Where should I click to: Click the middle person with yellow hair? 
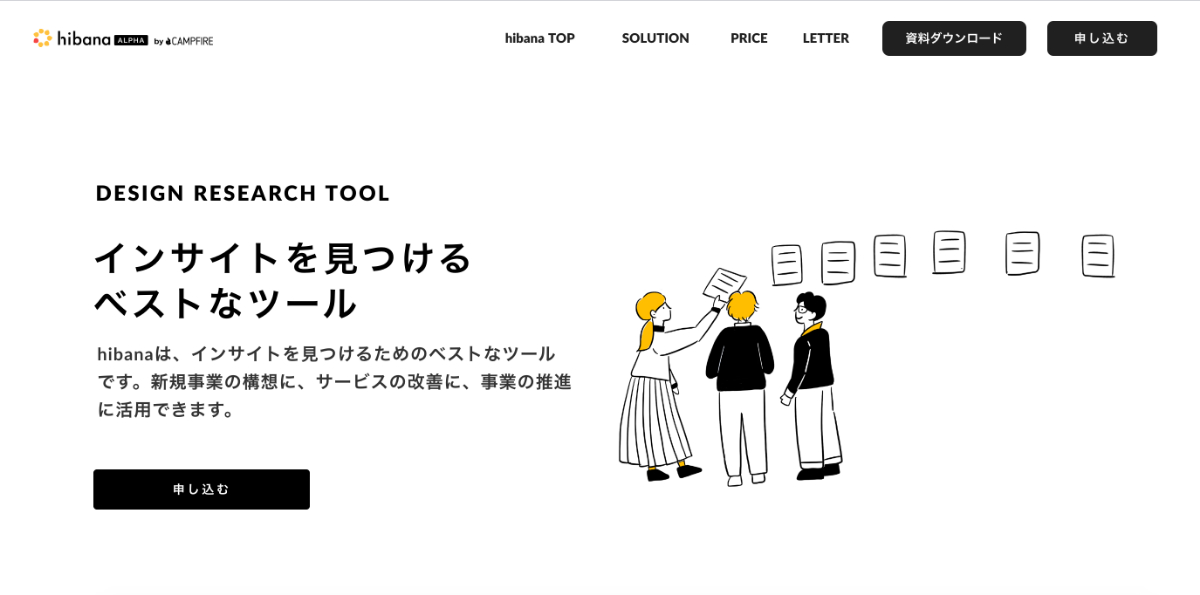(x=740, y=380)
